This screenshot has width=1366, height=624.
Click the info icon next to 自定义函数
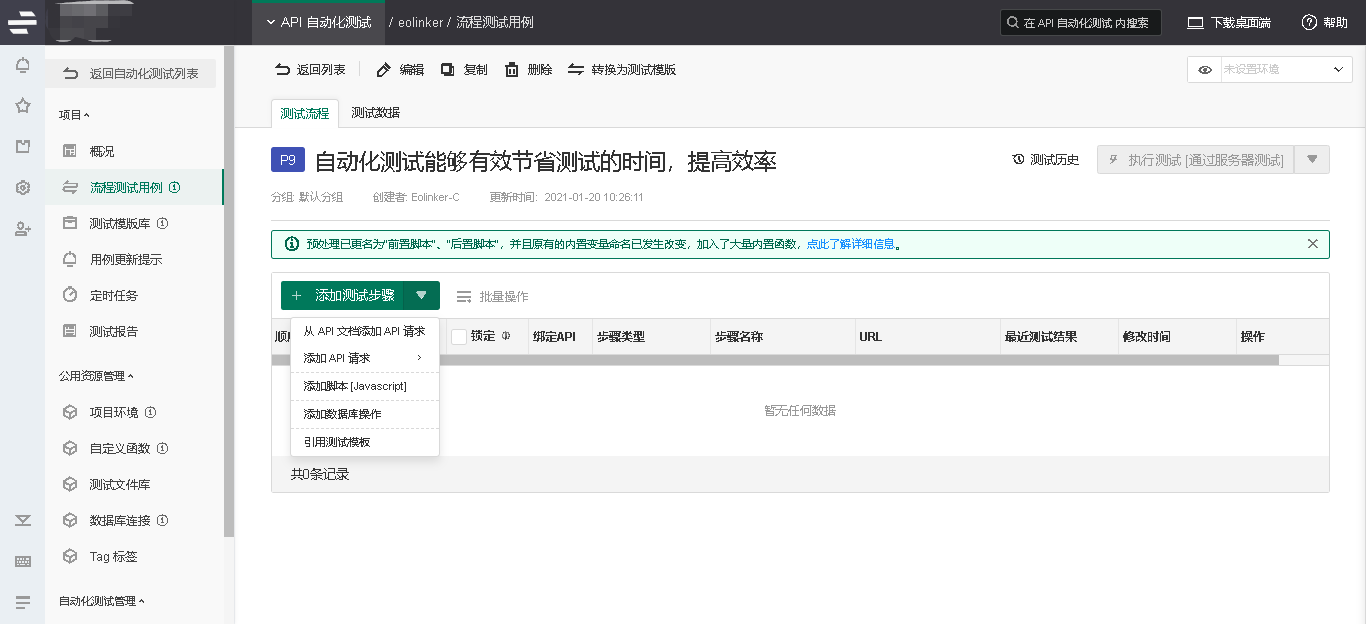[x=162, y=448]
